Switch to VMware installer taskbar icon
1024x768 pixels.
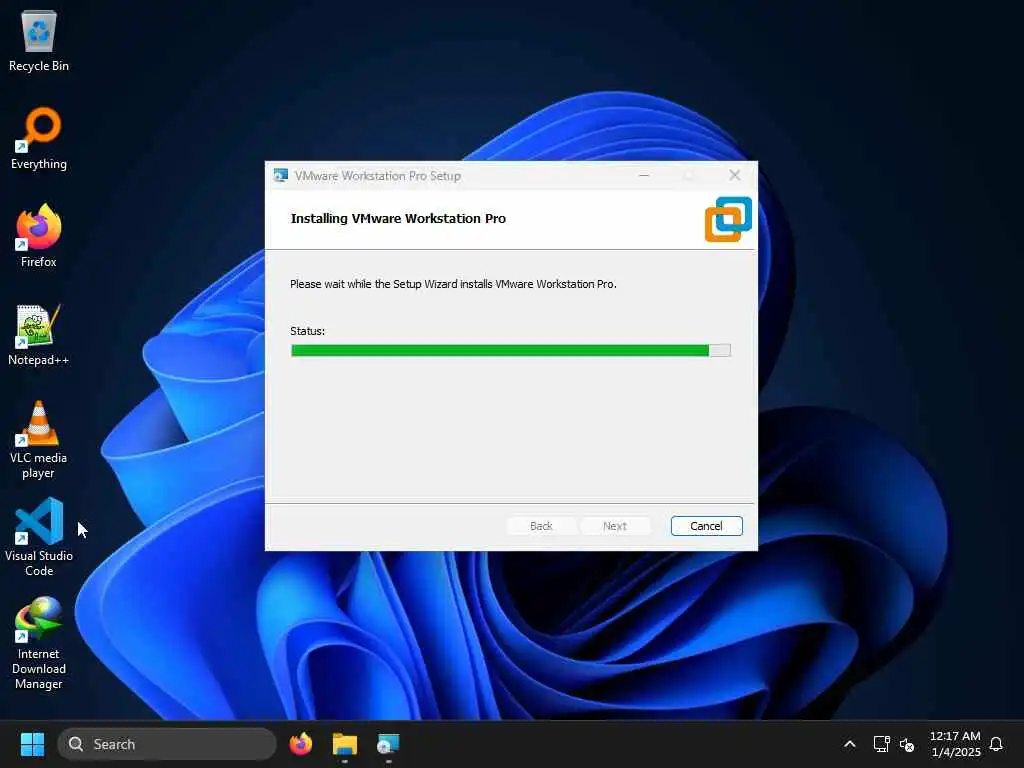click(388, 744)
